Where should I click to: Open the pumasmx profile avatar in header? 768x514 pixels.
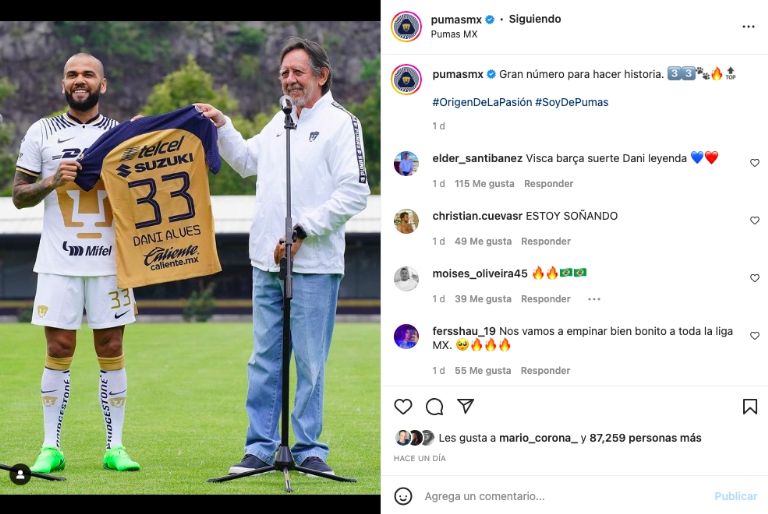click(x=406, y=26)
